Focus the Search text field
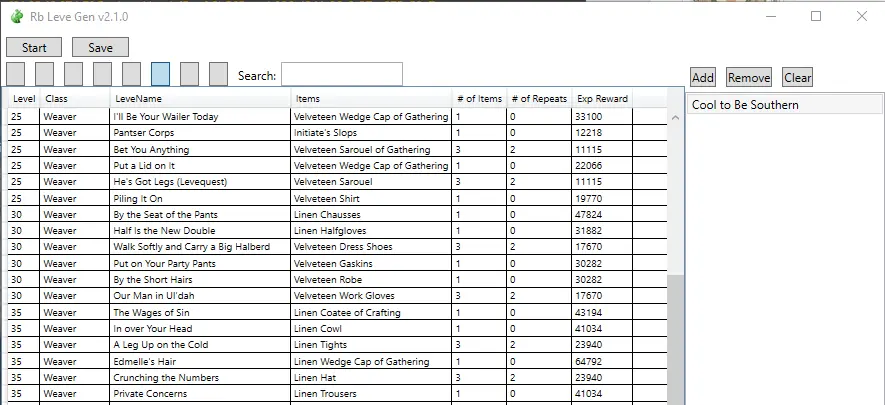Viewport: 885px width, 405px height. (x=342, y=74)
